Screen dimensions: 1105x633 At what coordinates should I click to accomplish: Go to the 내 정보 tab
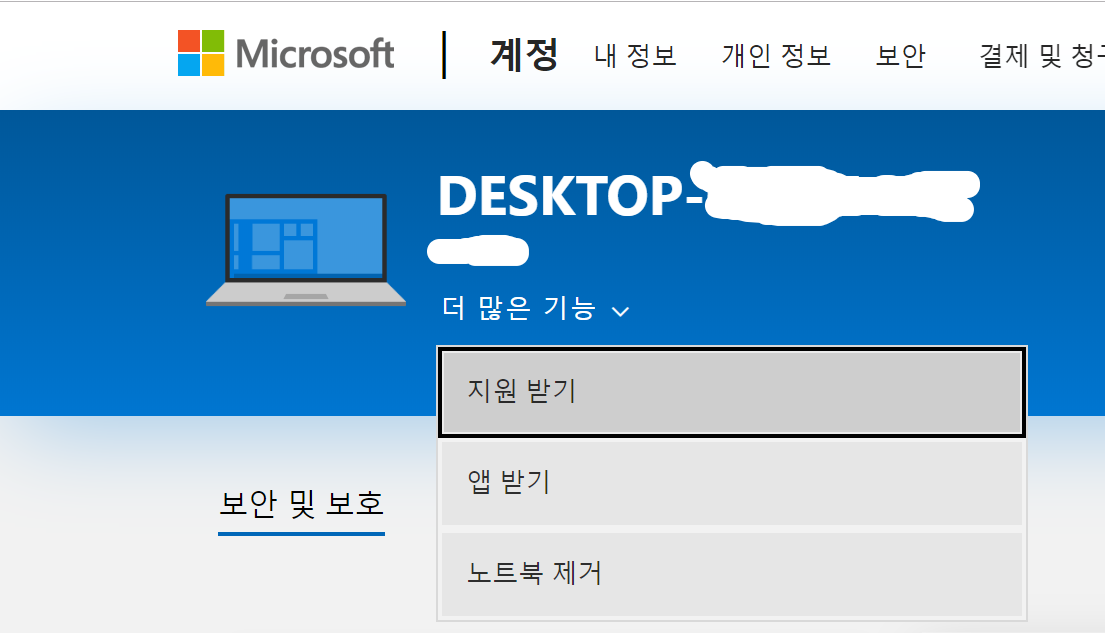coord(635,56)
